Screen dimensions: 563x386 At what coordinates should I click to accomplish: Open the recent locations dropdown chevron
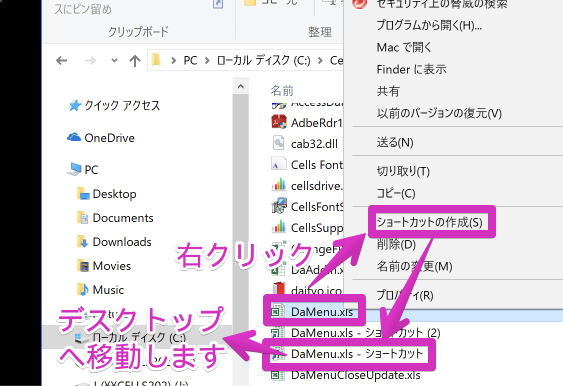pos(114,60)
